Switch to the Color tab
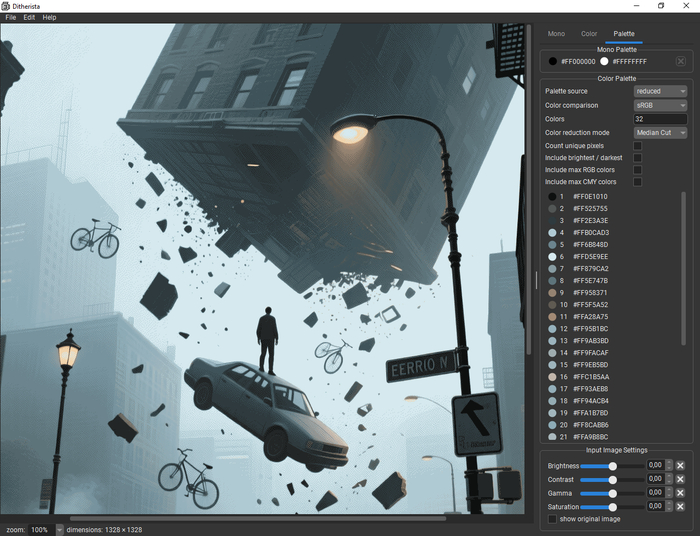The image size is (700, 536). pos(589,34)
